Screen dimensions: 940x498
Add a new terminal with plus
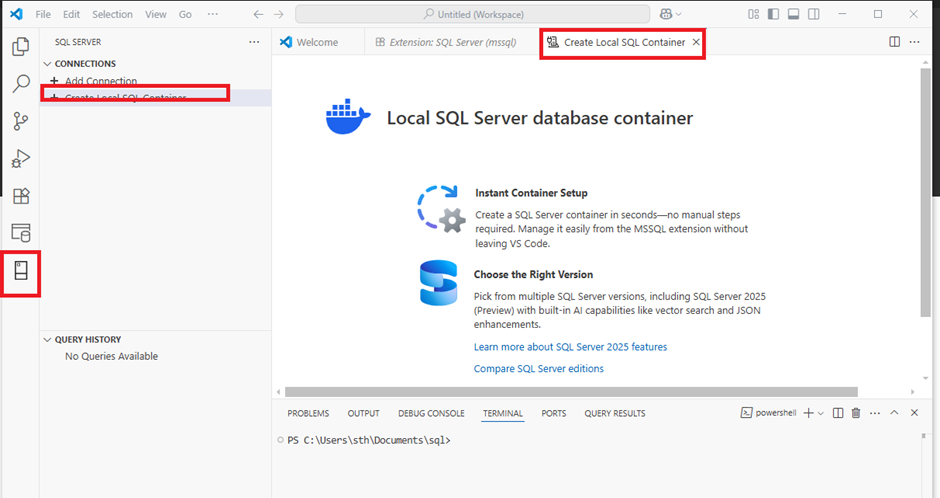pos(808,413)
